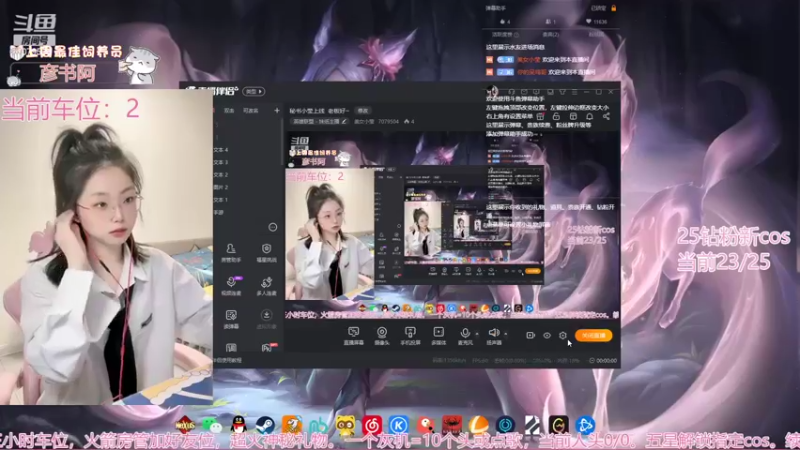Viewport: 800px width, 450px height.
Task: Open the hamburger menu in title bar
Action: 574,92
